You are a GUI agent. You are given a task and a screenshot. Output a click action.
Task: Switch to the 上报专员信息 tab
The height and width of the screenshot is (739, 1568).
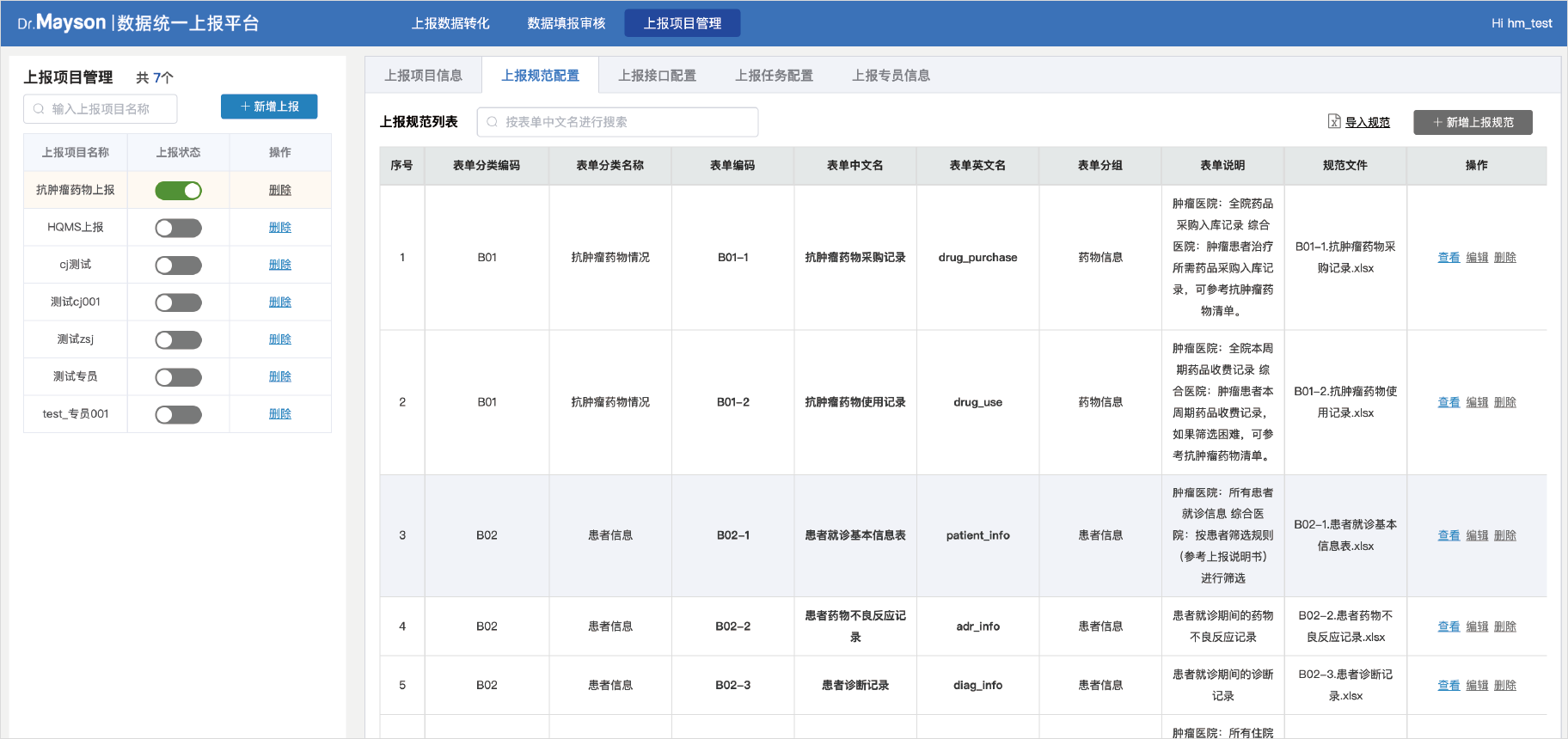[x=891, y=76]
